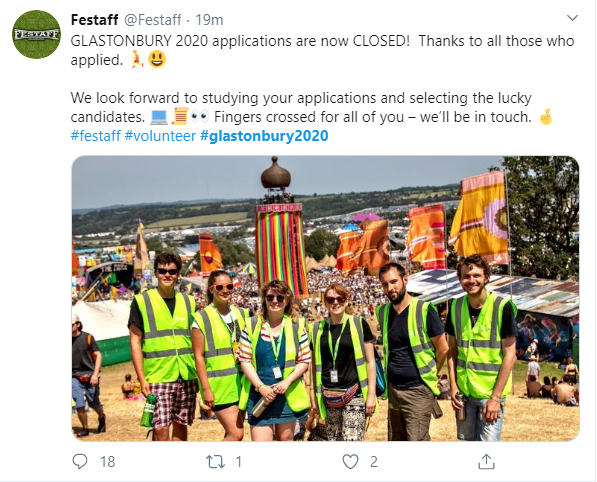Open the 19m timestamp permalink
Viewport: 597px width, 482px height.
point(209,20)
